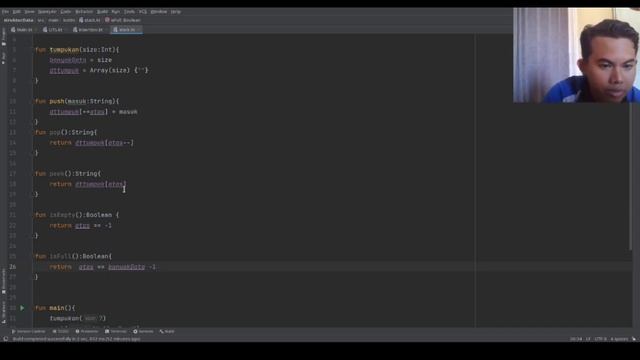
Task: Click line number 26 in the gutter
Action: click(13, 267)
